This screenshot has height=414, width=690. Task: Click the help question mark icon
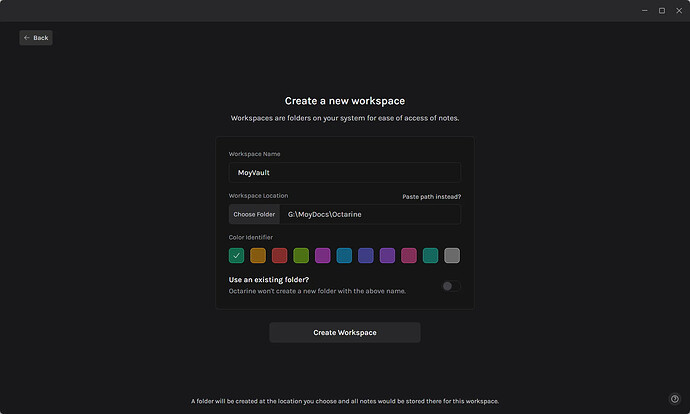(674, 400)
